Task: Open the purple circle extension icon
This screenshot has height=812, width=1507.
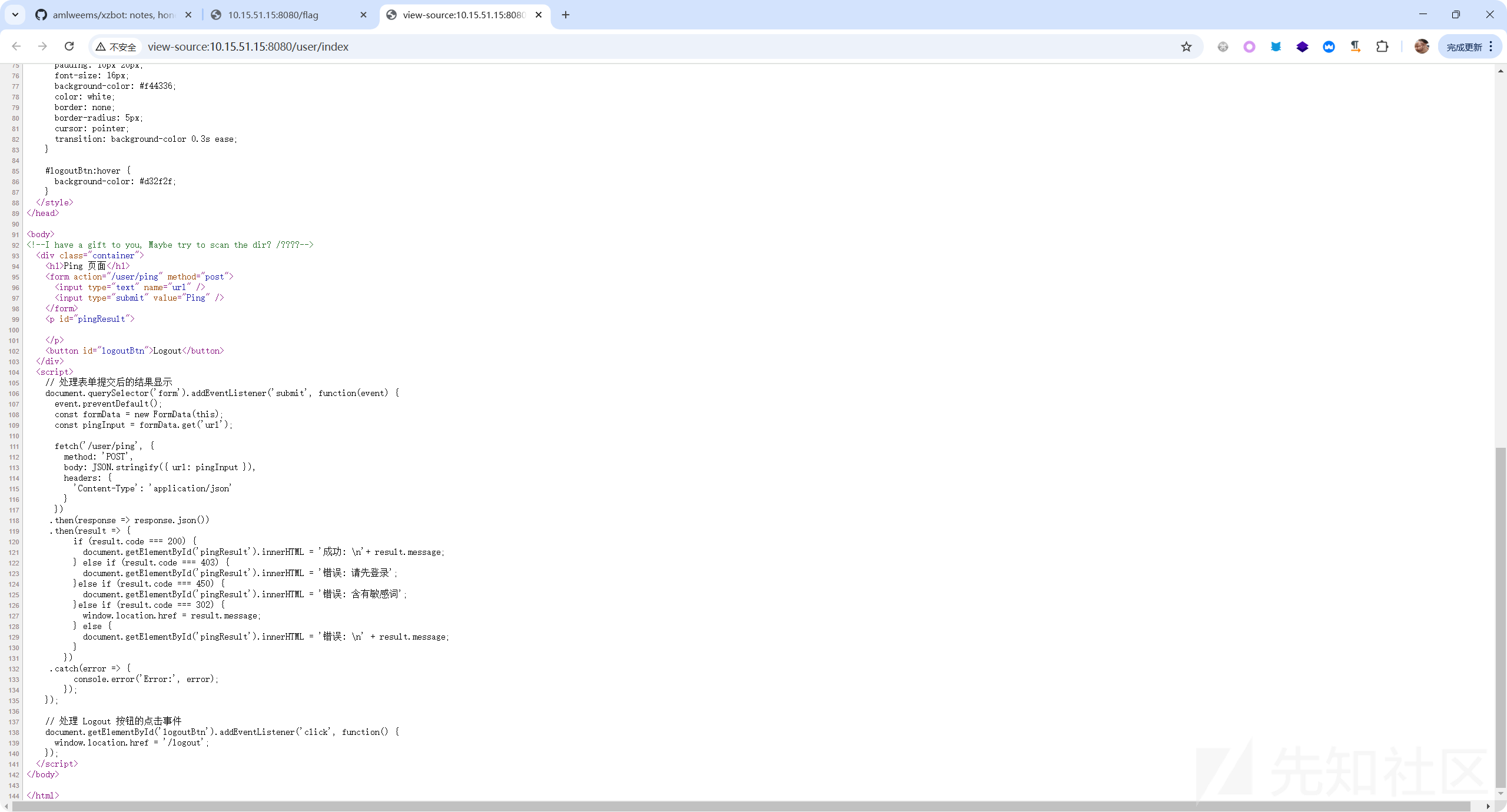Action: coord(1249,46)
